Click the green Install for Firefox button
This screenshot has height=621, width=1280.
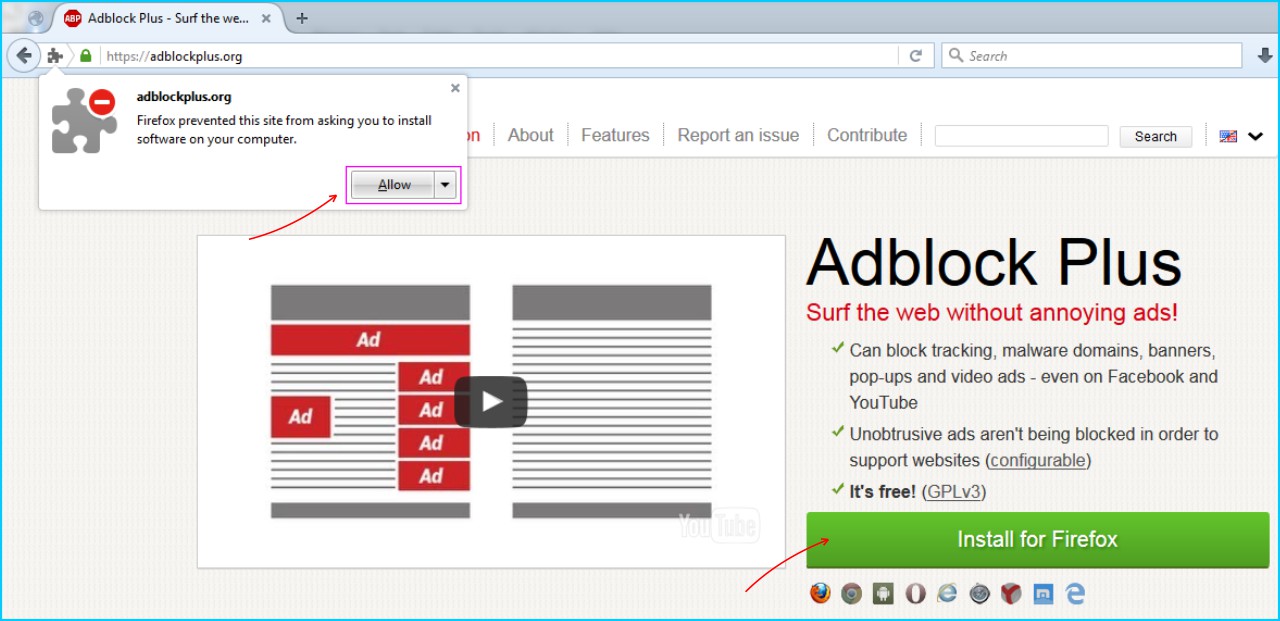click(x=1037, y=540)
